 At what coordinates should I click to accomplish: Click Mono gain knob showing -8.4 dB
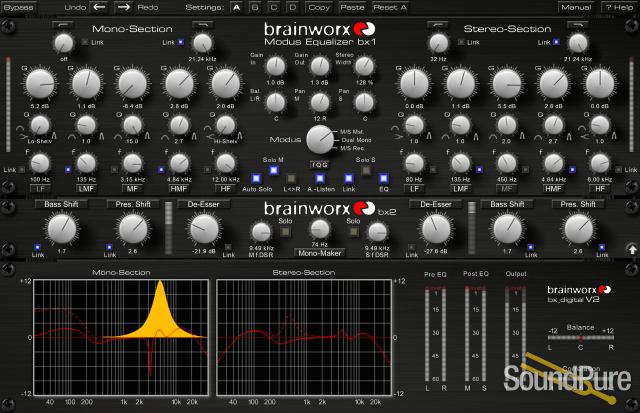tap(132, 84)
